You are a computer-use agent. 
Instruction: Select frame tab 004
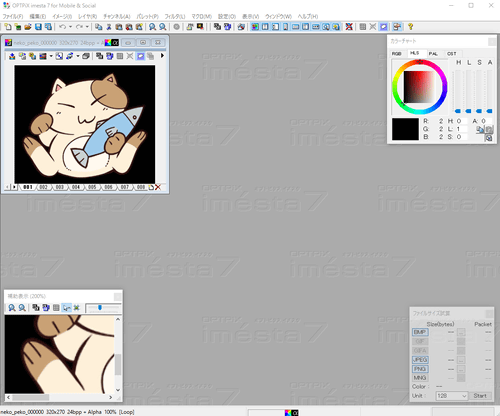tap(76, 187)
